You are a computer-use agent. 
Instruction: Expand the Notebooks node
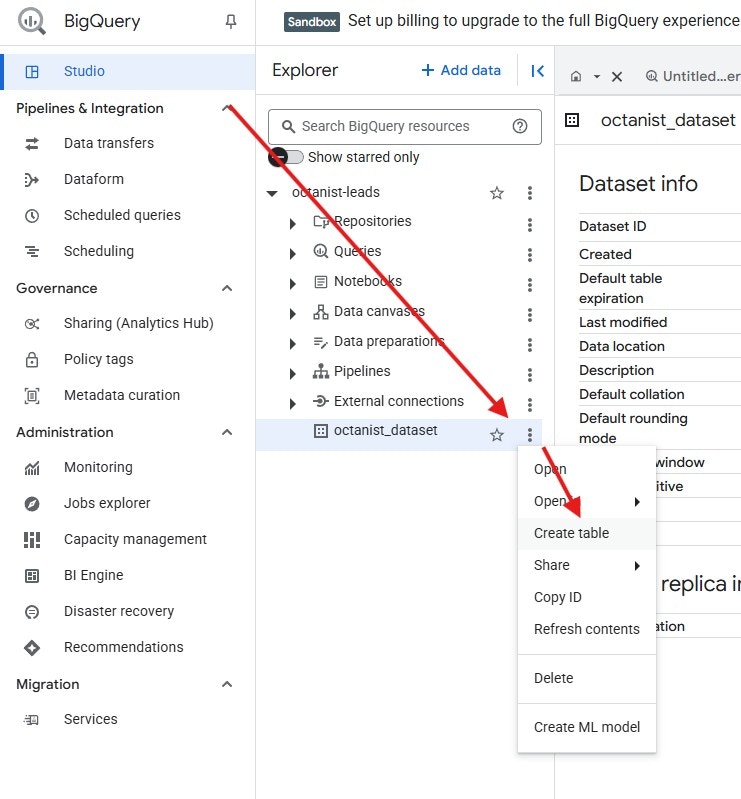click(x=293, y=284)
